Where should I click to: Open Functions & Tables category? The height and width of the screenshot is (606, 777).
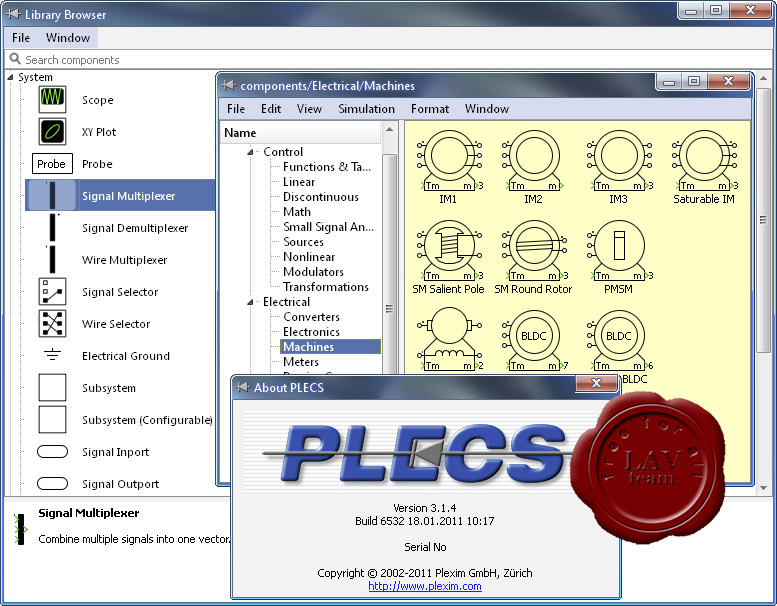pyautogui.click(x=327, y=167)
